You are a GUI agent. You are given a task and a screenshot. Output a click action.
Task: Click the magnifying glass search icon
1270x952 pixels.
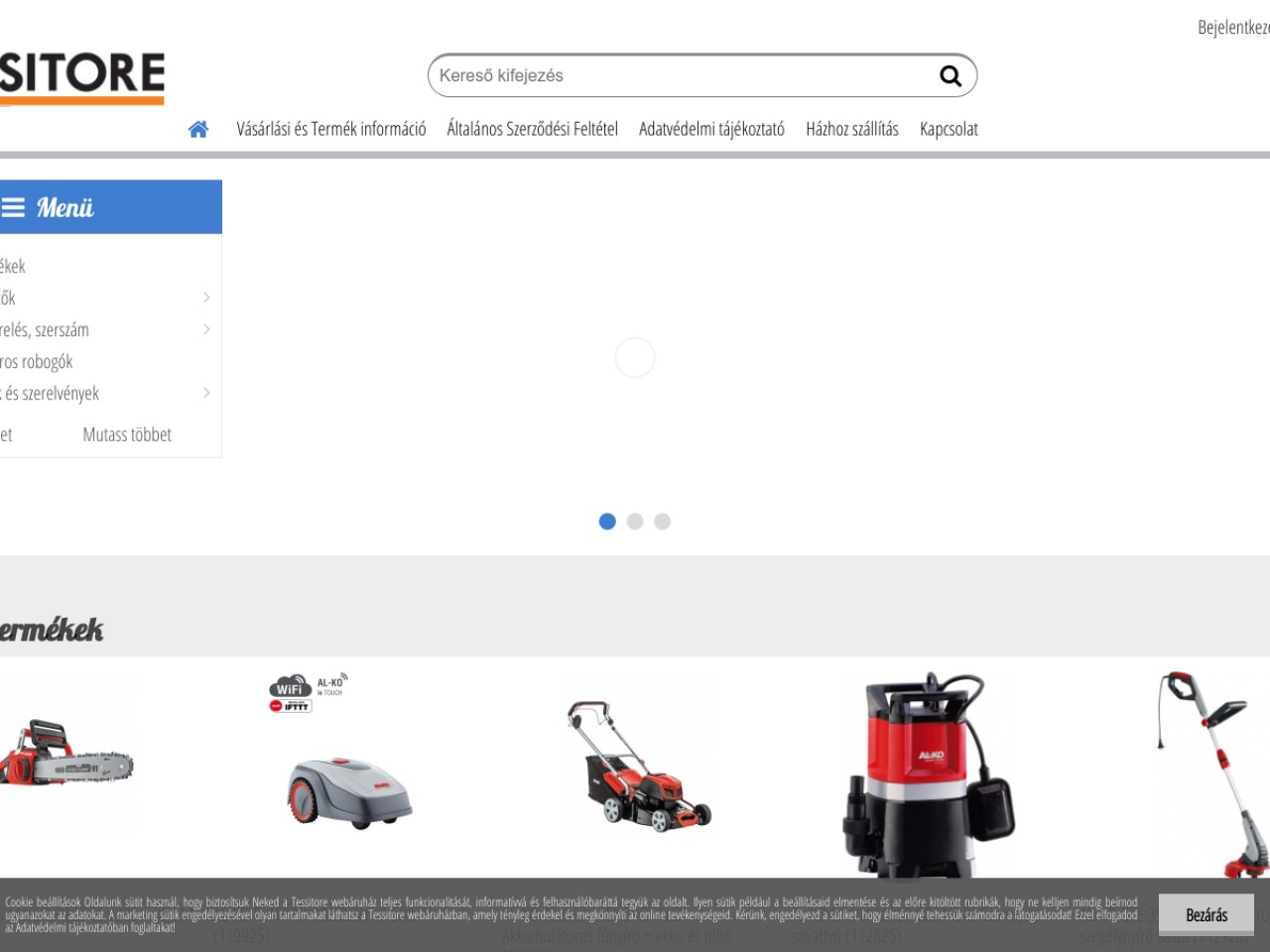click(x=950, y=76)
